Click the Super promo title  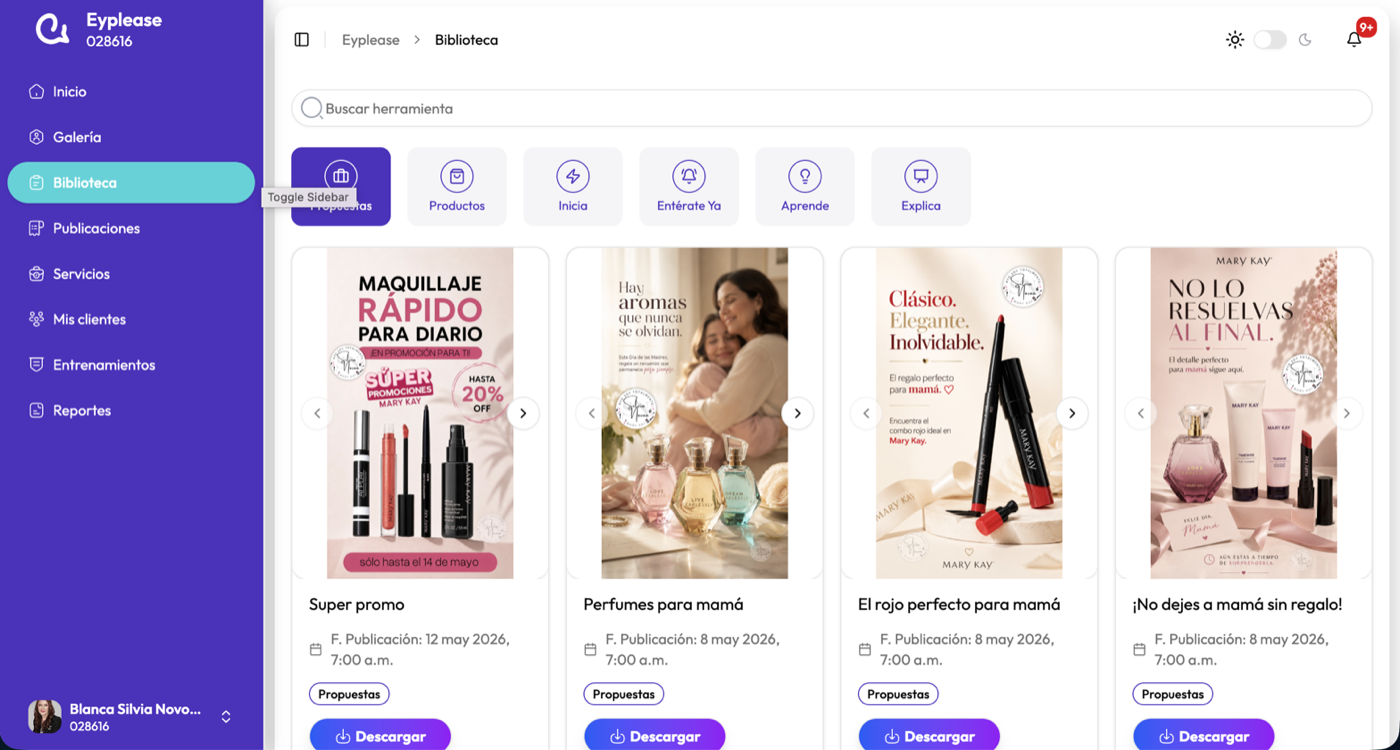click(x=357, y=605)
